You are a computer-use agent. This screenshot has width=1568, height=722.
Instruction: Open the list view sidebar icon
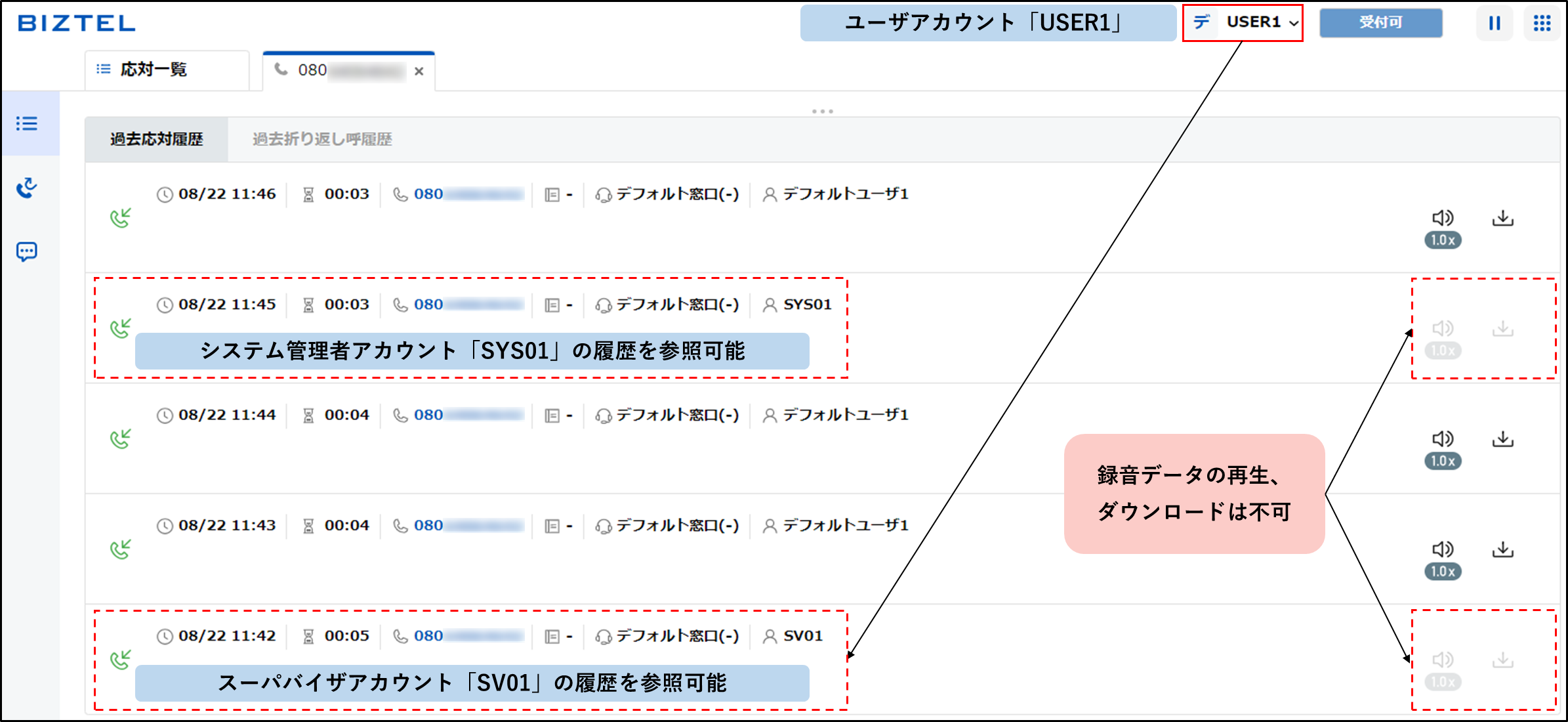[27, 123]
